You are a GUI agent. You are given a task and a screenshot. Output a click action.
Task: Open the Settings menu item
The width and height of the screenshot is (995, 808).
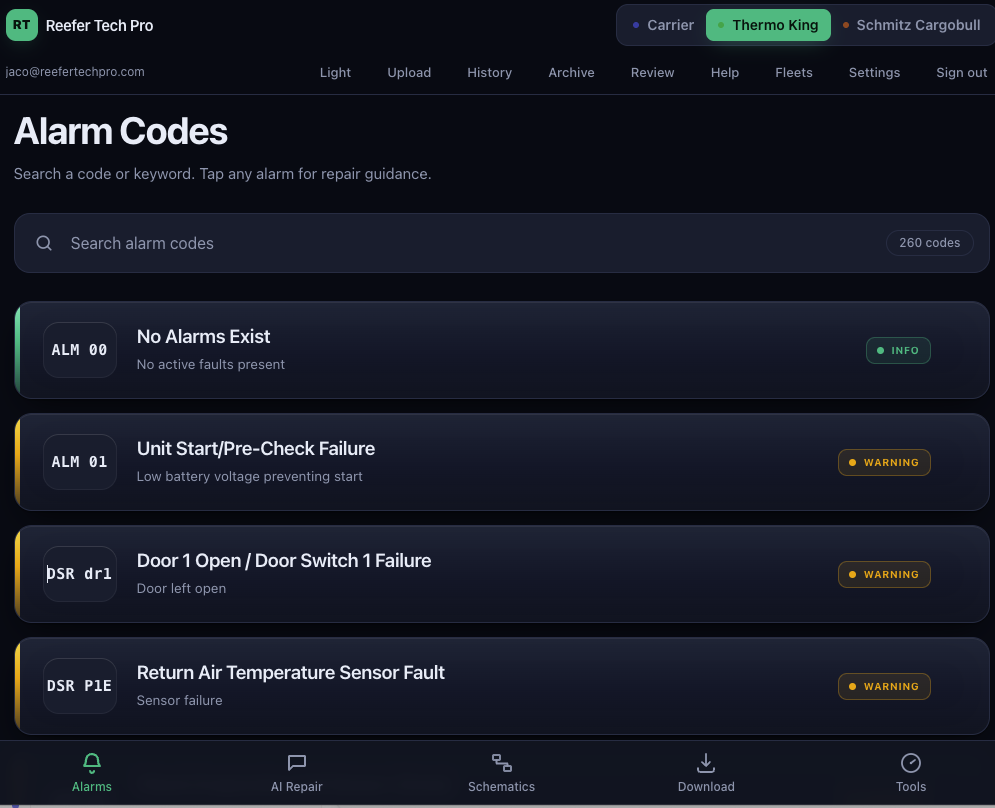[x=874, y=72]
